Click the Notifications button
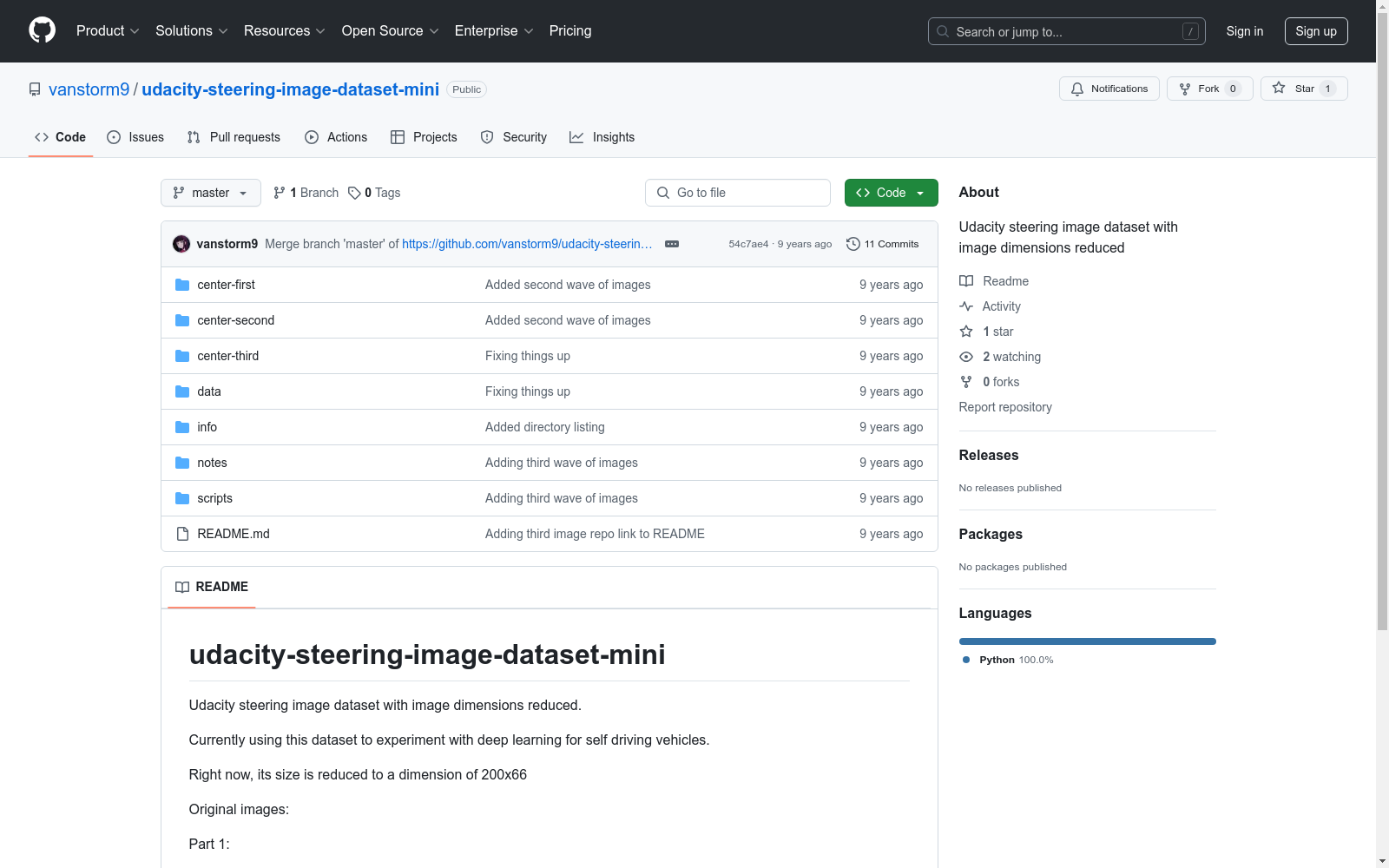Screen dimensions: 1389x868 click(x=1109, y=89)
